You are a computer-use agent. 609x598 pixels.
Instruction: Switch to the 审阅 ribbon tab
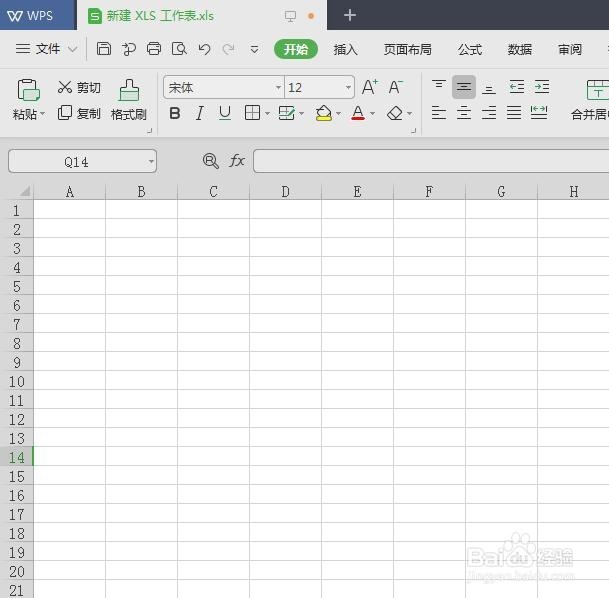pos(570,49)
